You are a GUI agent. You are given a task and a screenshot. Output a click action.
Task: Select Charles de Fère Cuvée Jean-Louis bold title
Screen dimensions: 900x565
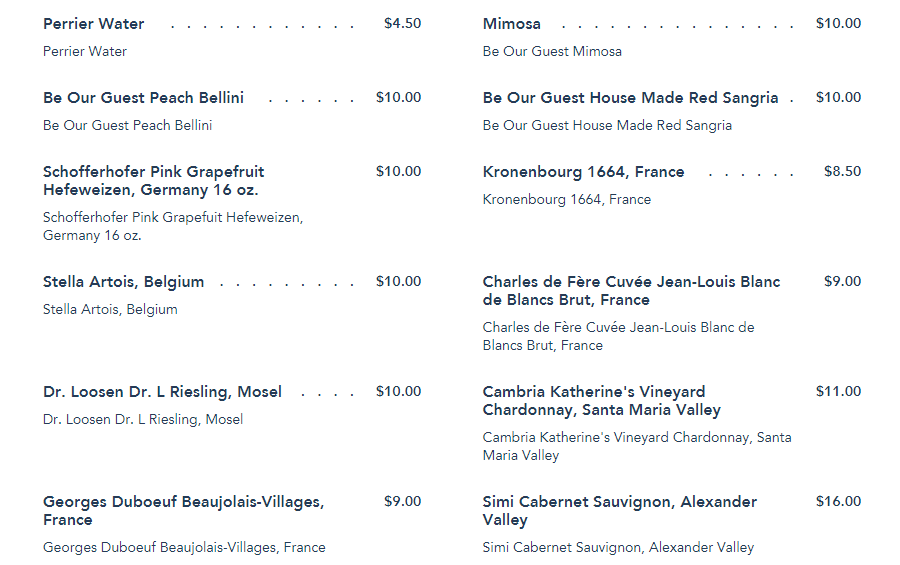click(631, 291)
